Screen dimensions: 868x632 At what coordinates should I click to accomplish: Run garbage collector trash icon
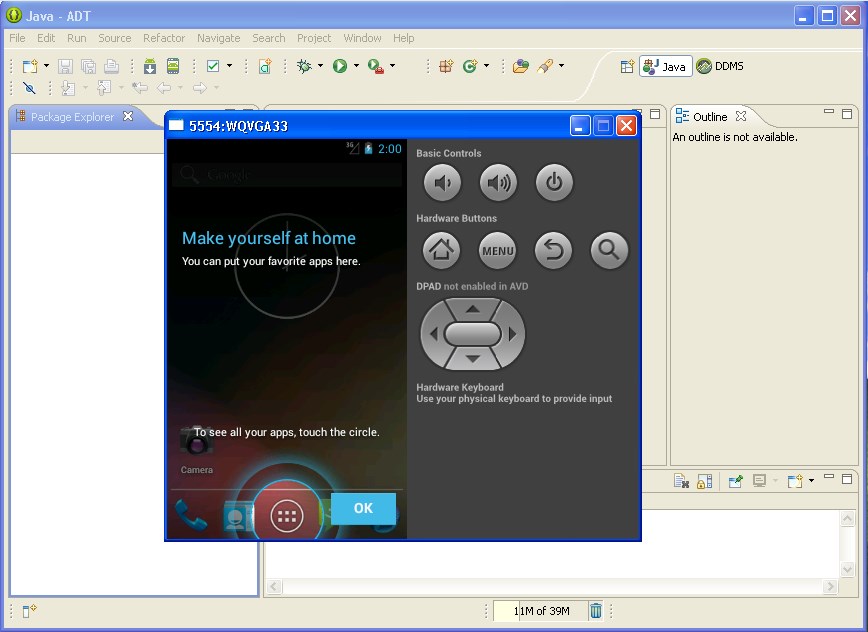[596, 610]
